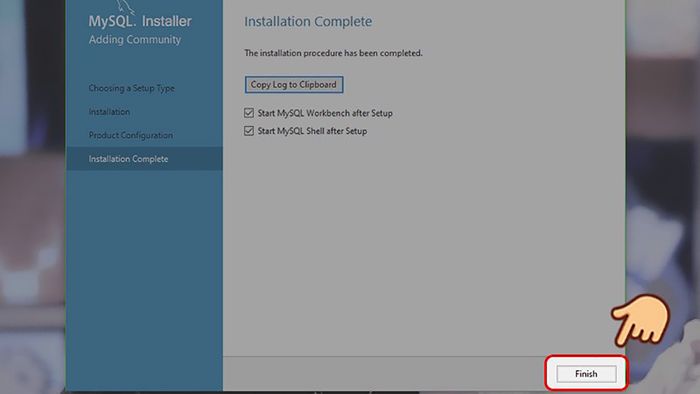Viewport: 700px width, 394px height.
Task: Select the Installation step in sidebar
Action: [109, 112]
